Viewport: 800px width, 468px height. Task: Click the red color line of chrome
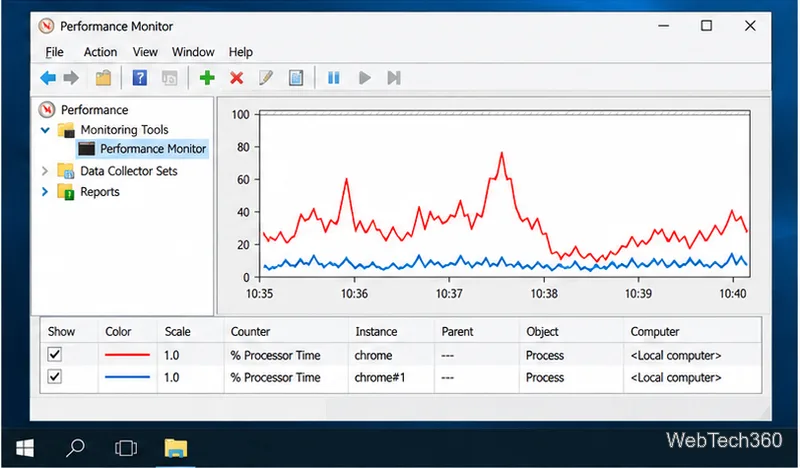127,355
